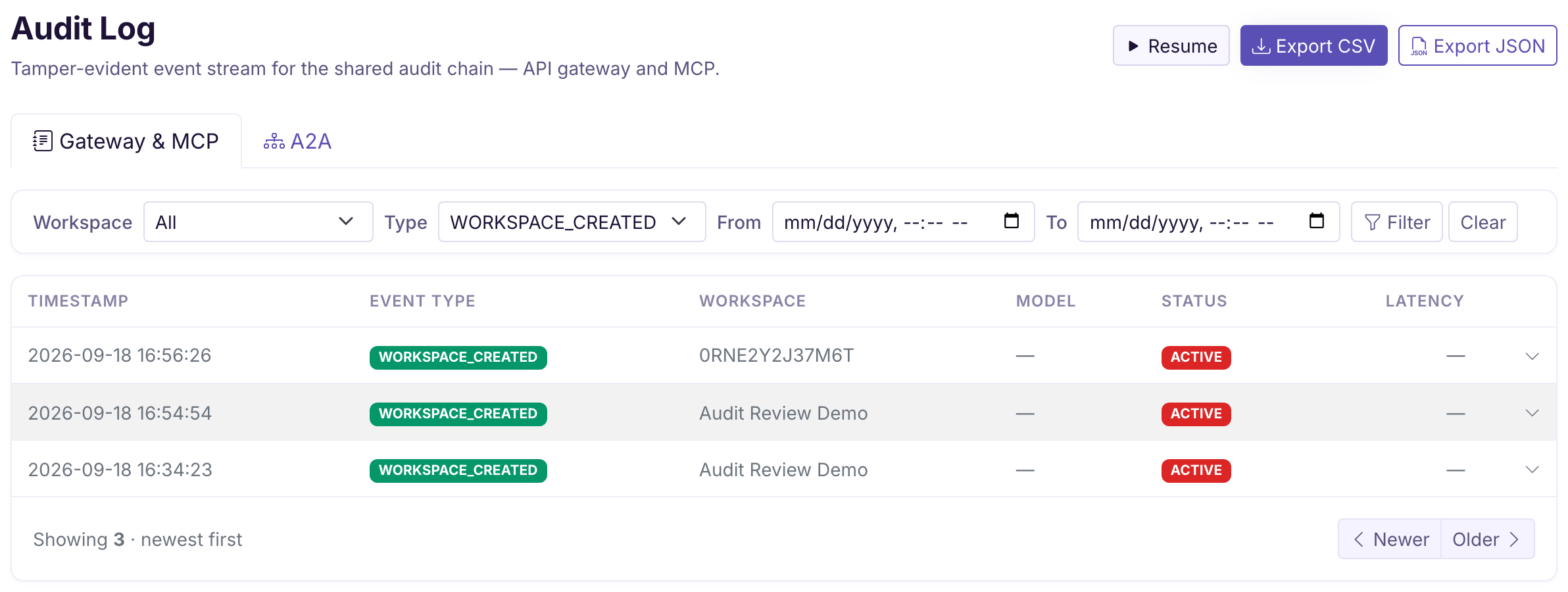The image size is (1568, 592).
Task: Clear the active filters
Action: tap(1482, 222)
